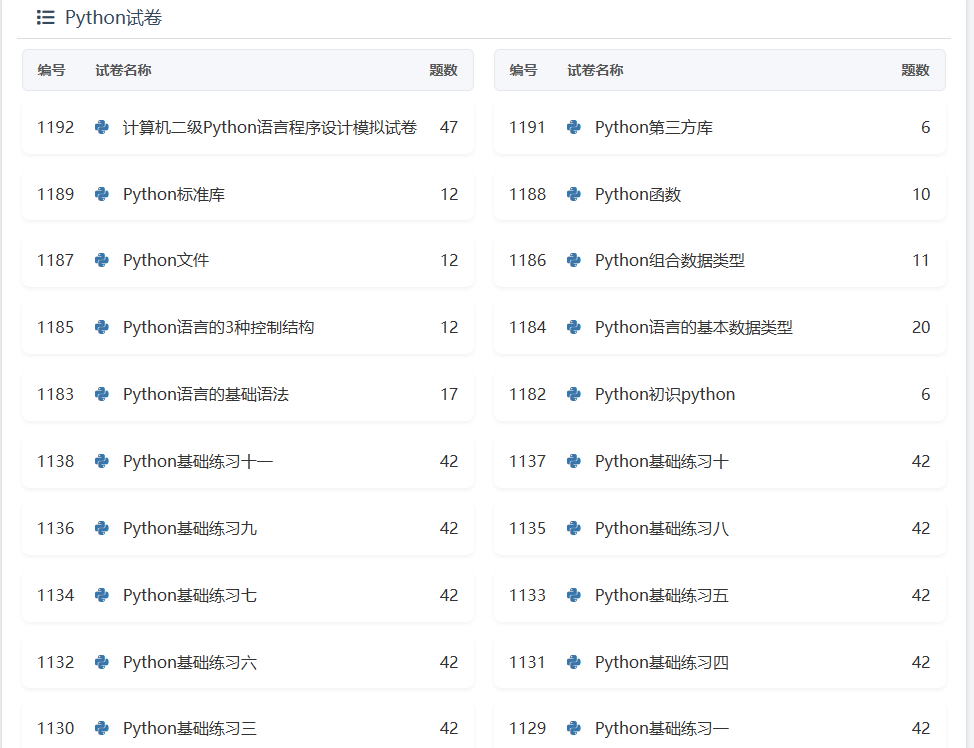The width and height of the screenshot is (974, 748).
Task: Open the Python第三方库 paper
Action: [653, 127]
